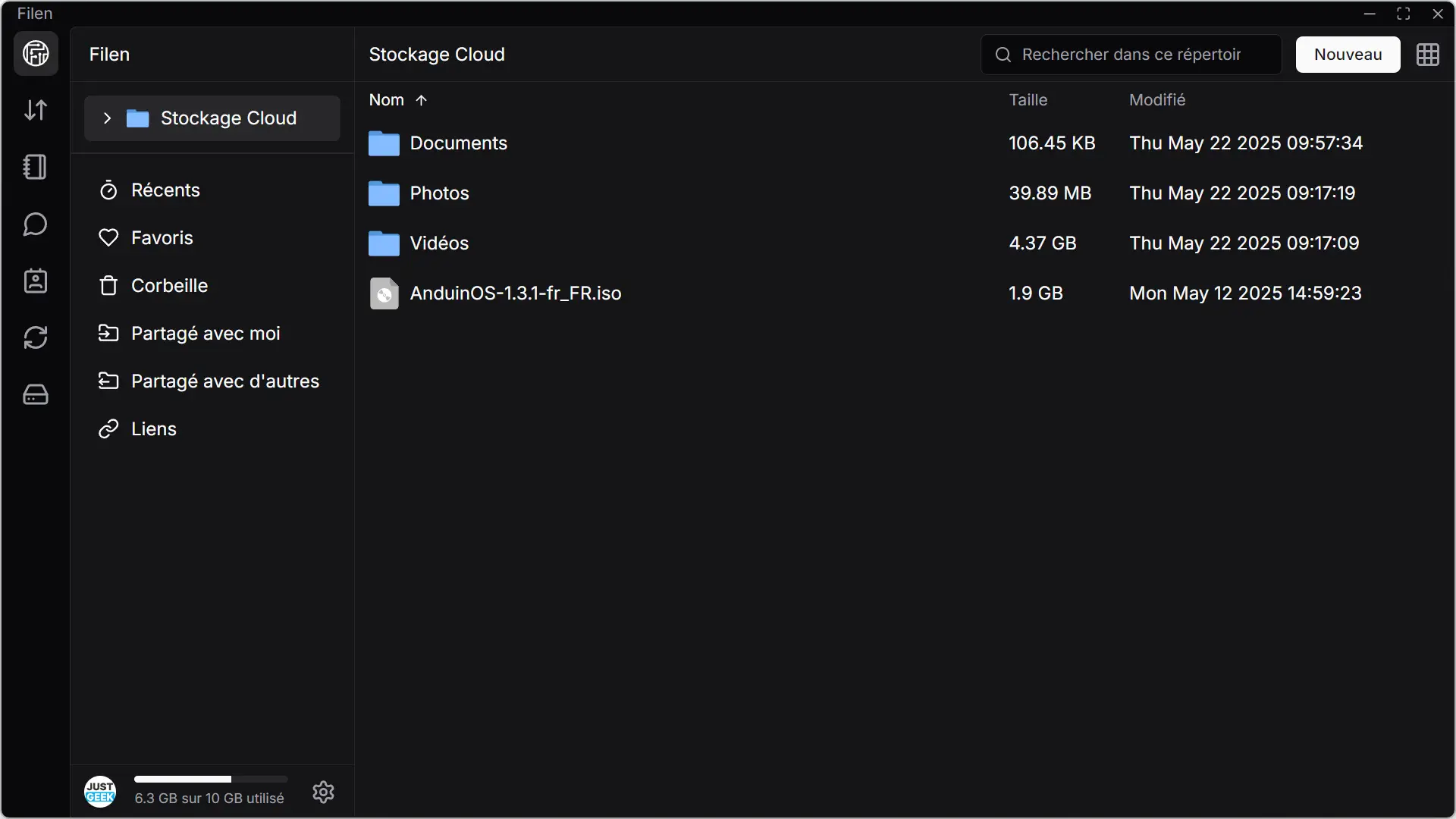Click date Thu May 22 2025 09:57:34
The height and width of the screenshot is (819, 1456).
tap(1246, 143)
